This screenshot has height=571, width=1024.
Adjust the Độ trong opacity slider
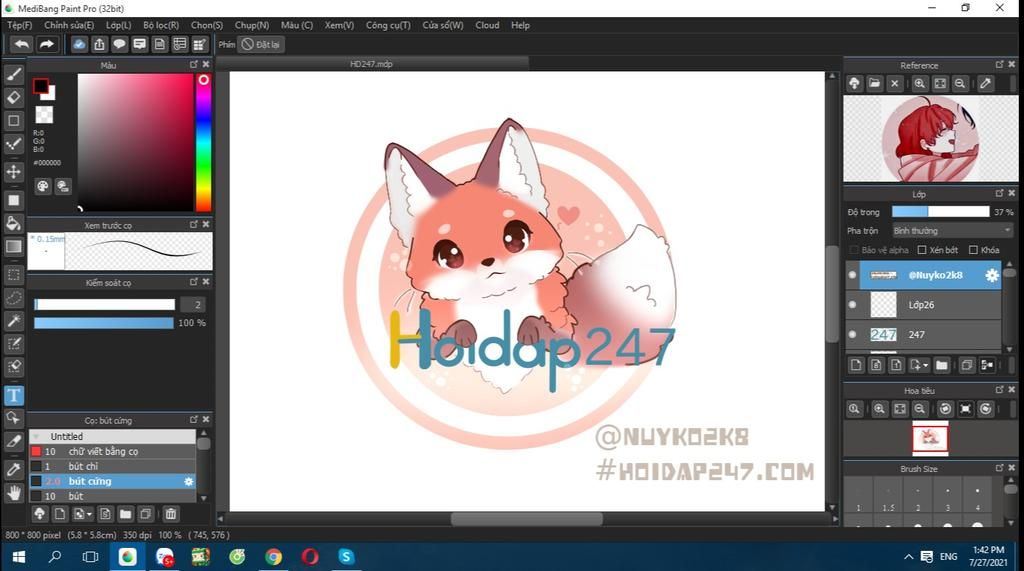(940, 212)
